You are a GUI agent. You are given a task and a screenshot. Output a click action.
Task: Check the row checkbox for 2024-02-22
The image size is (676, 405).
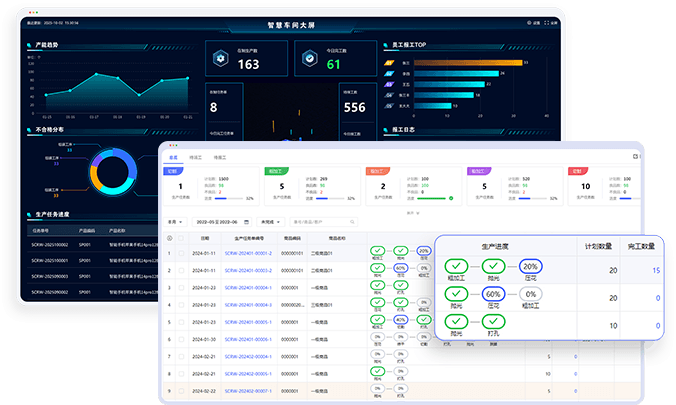181,390
